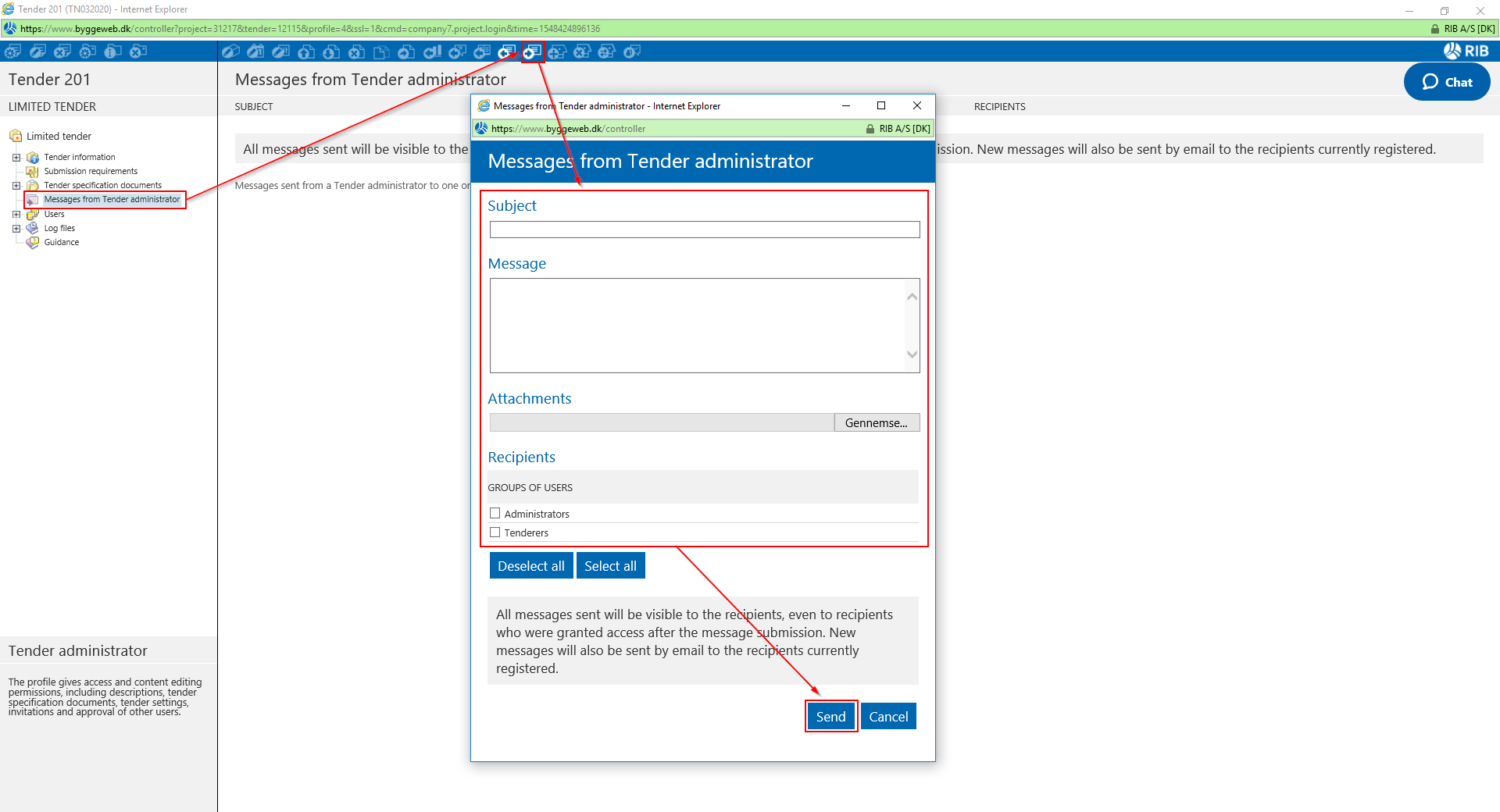
Task: Select Messages from Tender administrator tree item
Action: [112, 200]
